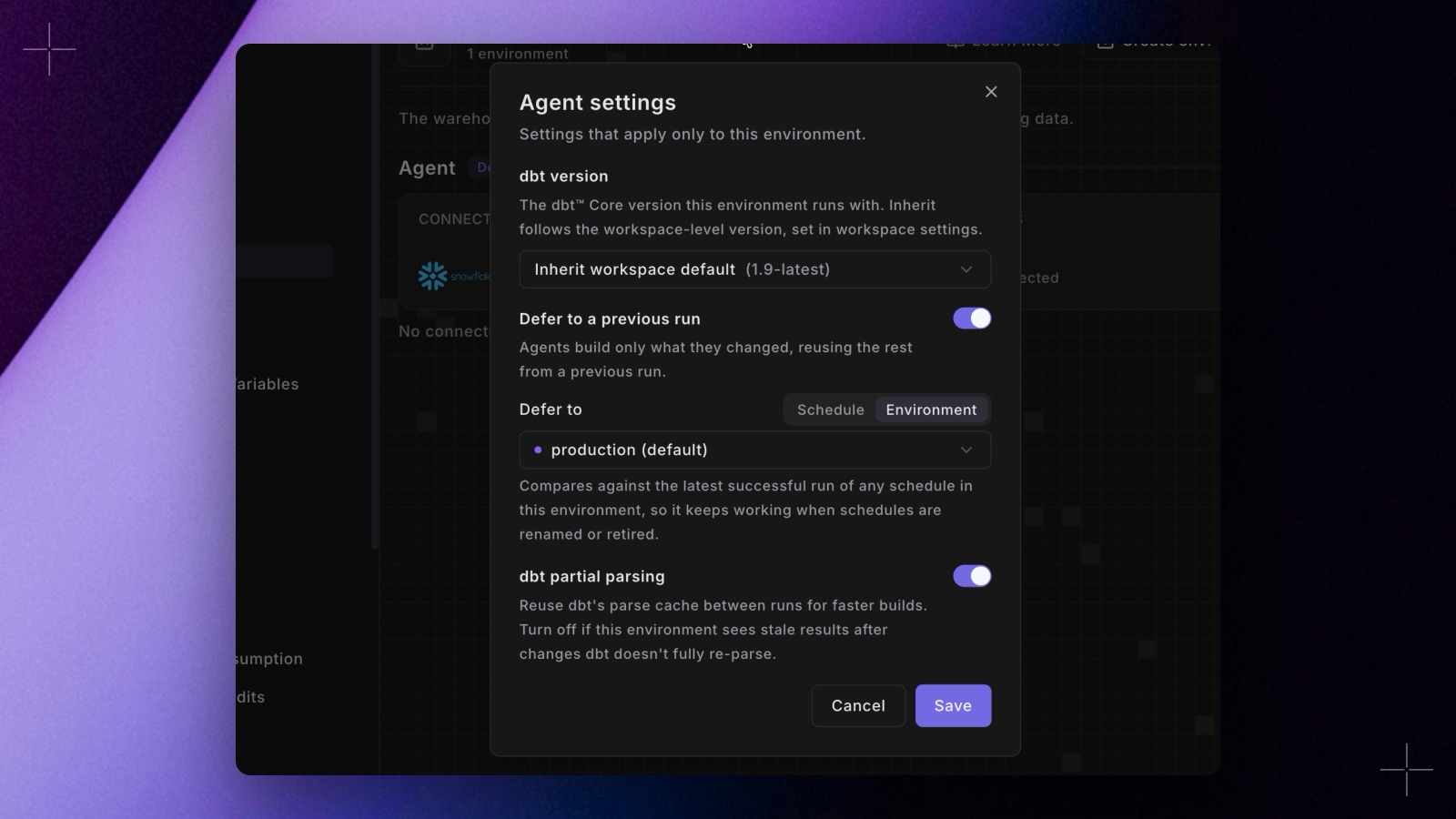
Task: Open the dbt version dropdown
Action: tap(754, 269)
